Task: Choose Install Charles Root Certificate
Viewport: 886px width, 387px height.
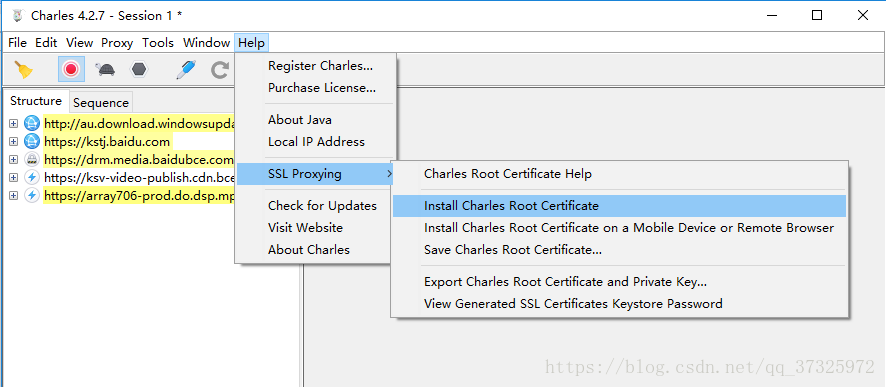Action: click(620, 206)
